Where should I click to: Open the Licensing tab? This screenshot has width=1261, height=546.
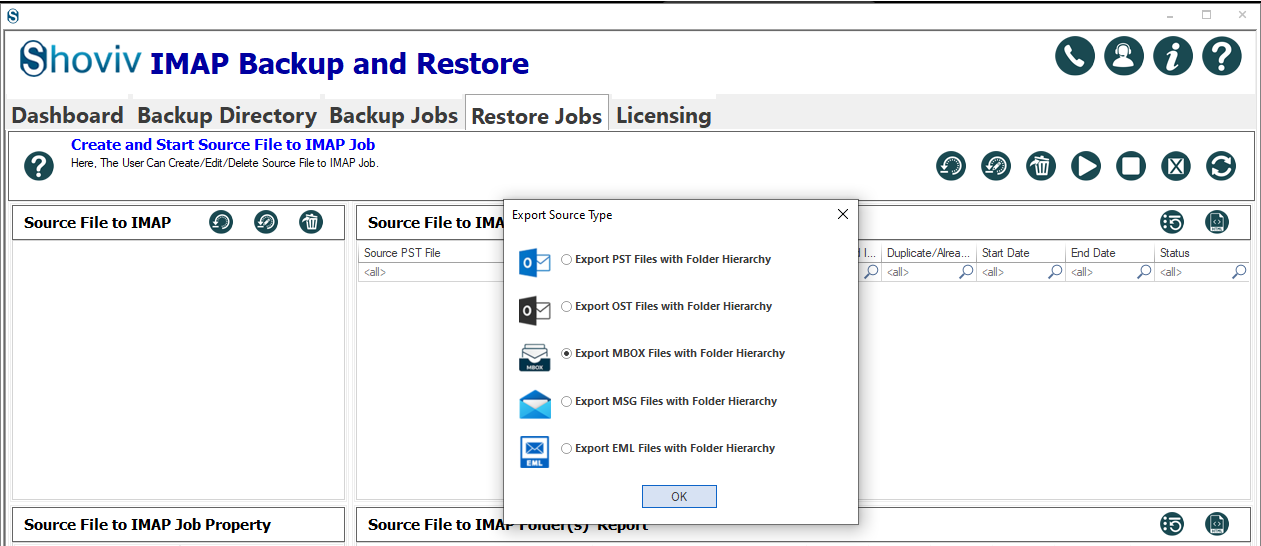click(663, 115)
